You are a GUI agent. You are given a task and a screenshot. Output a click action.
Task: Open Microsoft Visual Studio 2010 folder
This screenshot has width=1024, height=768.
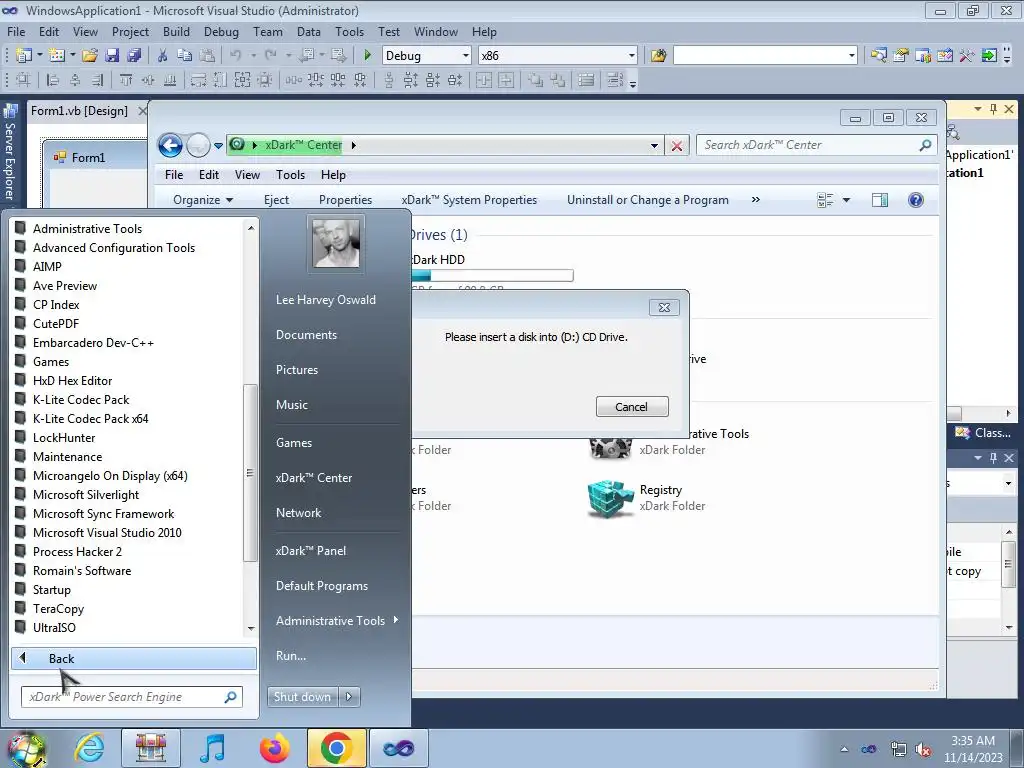[107, 533]
